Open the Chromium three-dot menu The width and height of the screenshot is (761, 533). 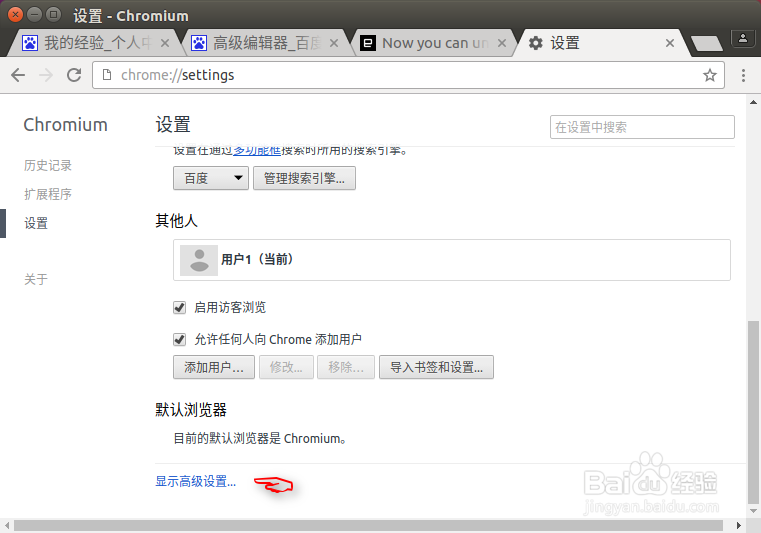click(743, 75)
